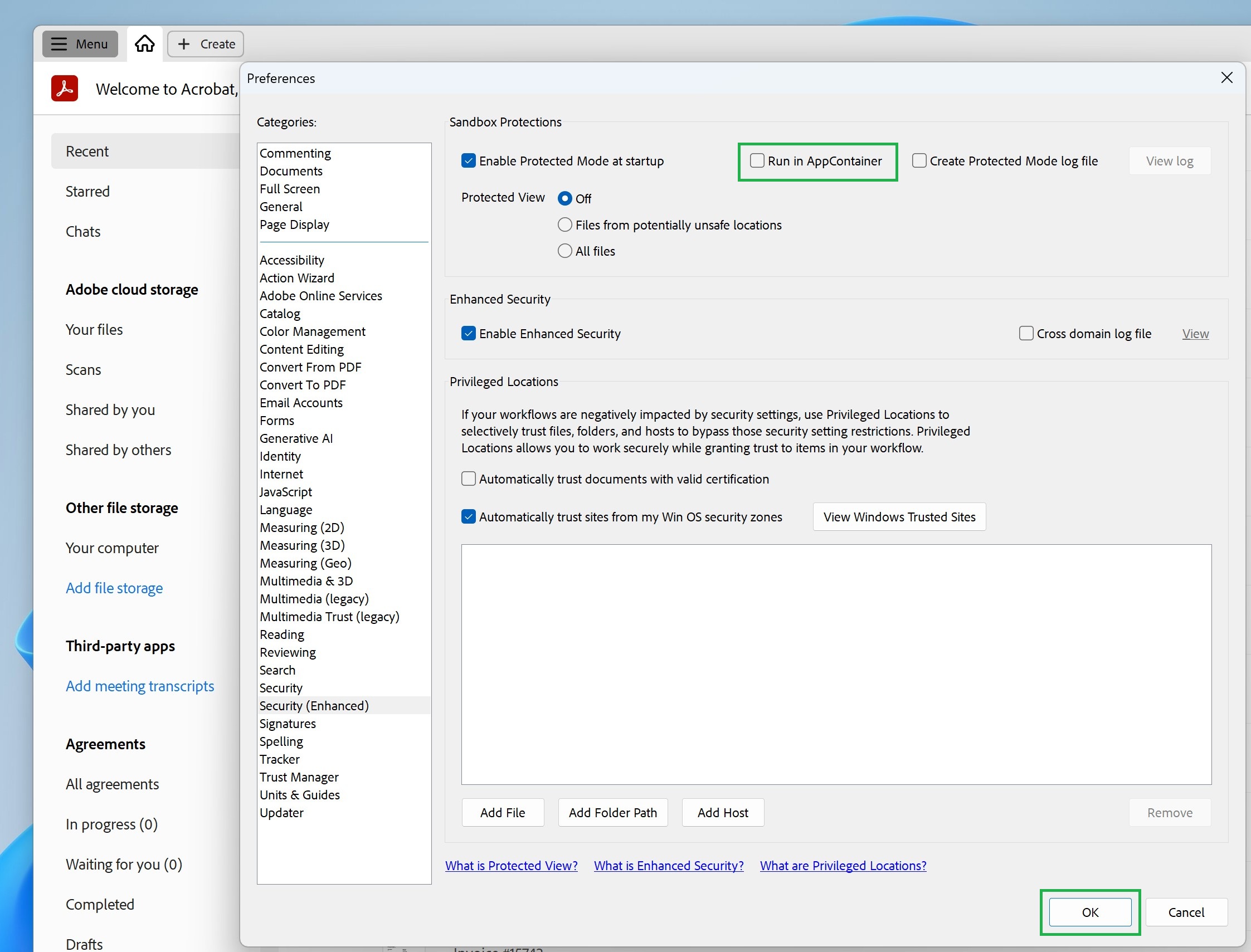Screen dimensions: 1251x952
Task: Select Generative AI category
Action: (344, 438)
